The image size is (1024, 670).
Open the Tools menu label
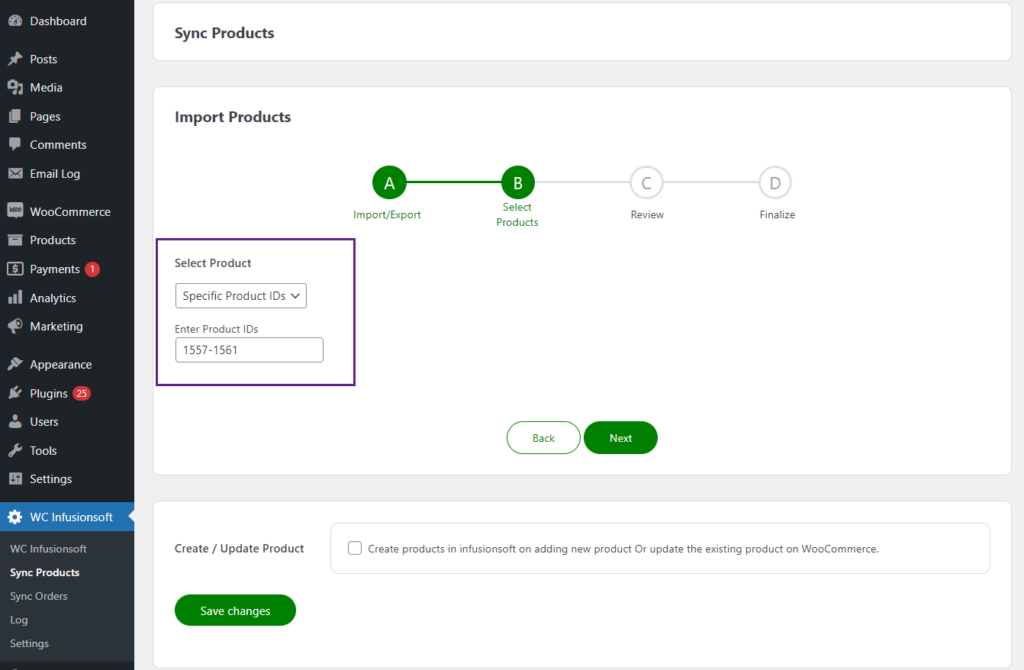tap(43, 451)
